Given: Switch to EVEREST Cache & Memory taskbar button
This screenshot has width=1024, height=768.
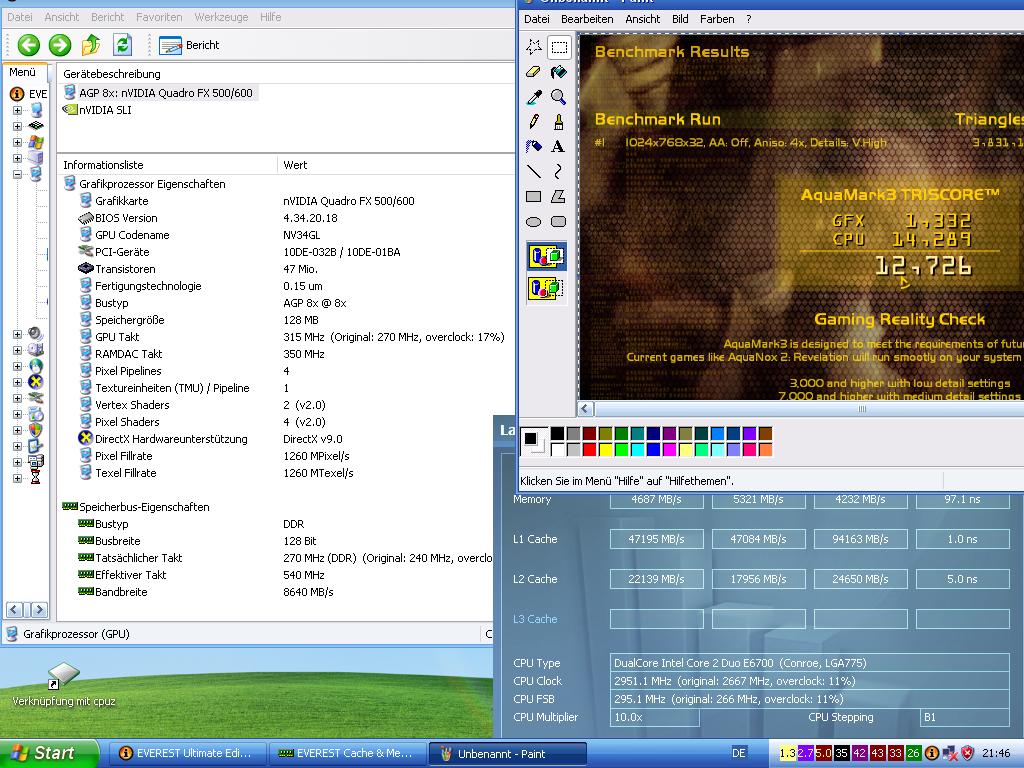Looking at the screenshot, I should 346,754.
